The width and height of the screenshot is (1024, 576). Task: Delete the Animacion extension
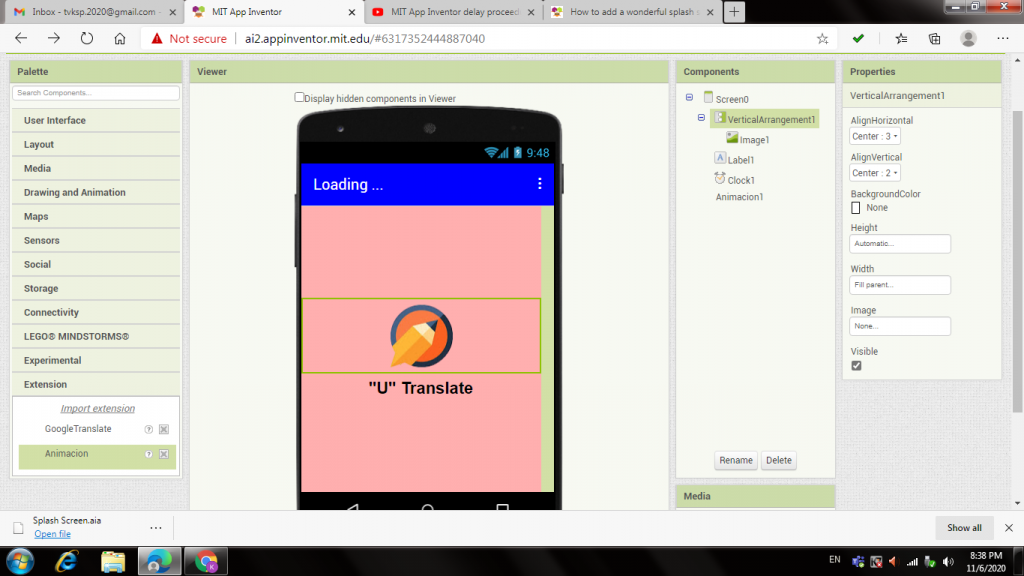click(x=164, y=454)
